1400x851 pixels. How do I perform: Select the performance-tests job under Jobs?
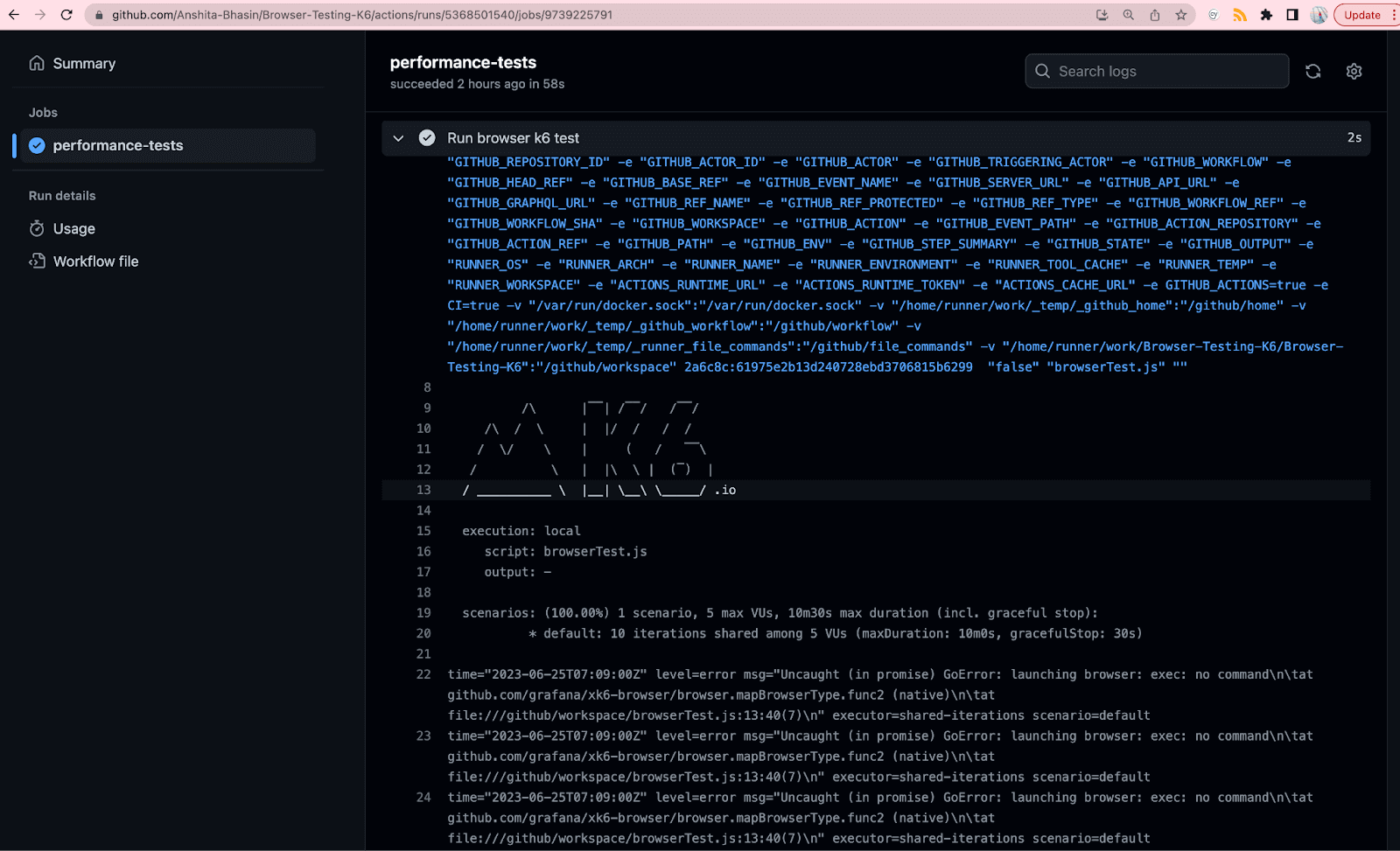click(117, 145)
